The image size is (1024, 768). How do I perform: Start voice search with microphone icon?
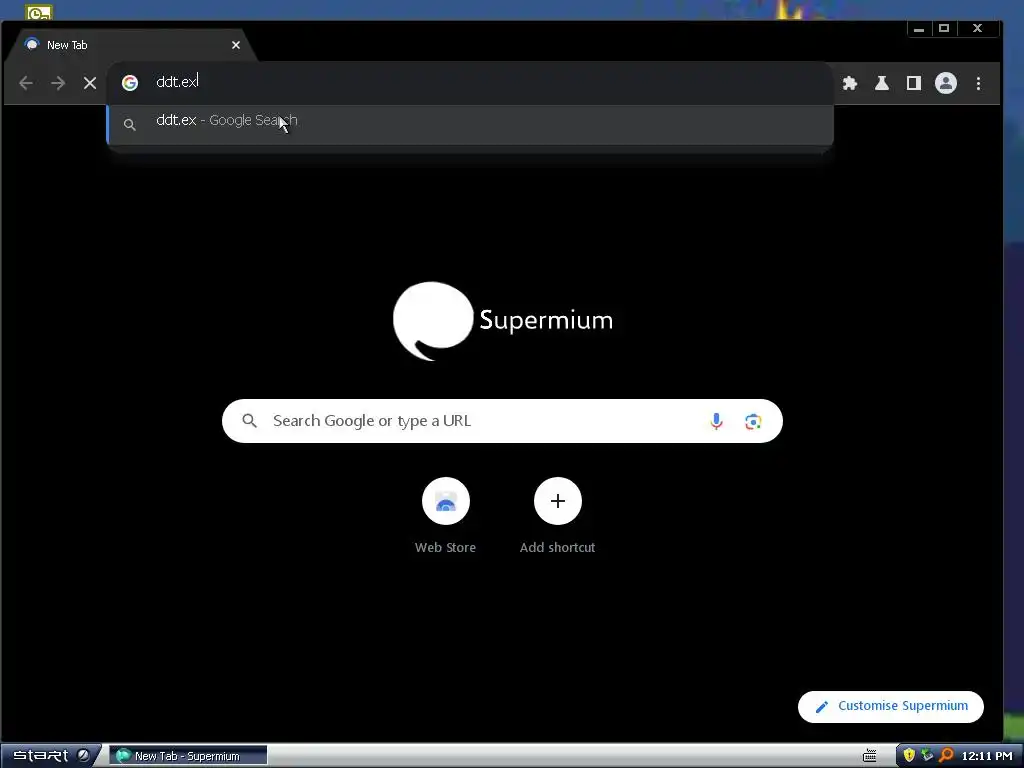pos(716,421)
